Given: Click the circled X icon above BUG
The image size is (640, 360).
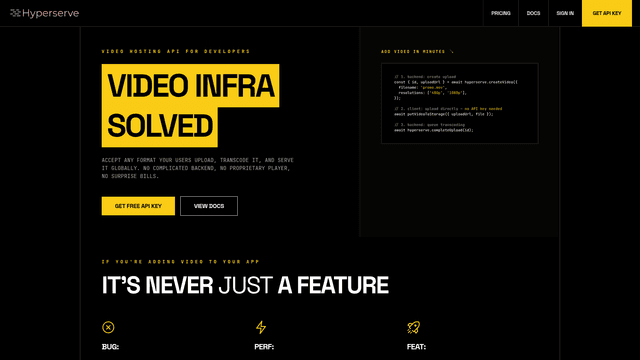Looking at the screenshot, I should click(x=108, y=327).
